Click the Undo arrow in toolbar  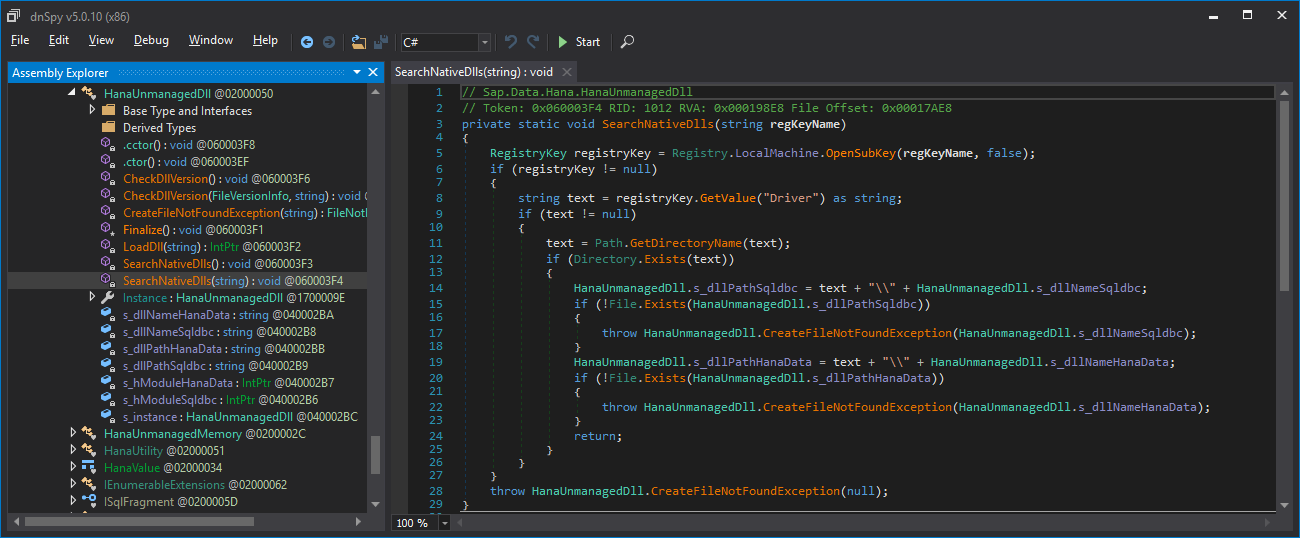[x=511, y=42]
